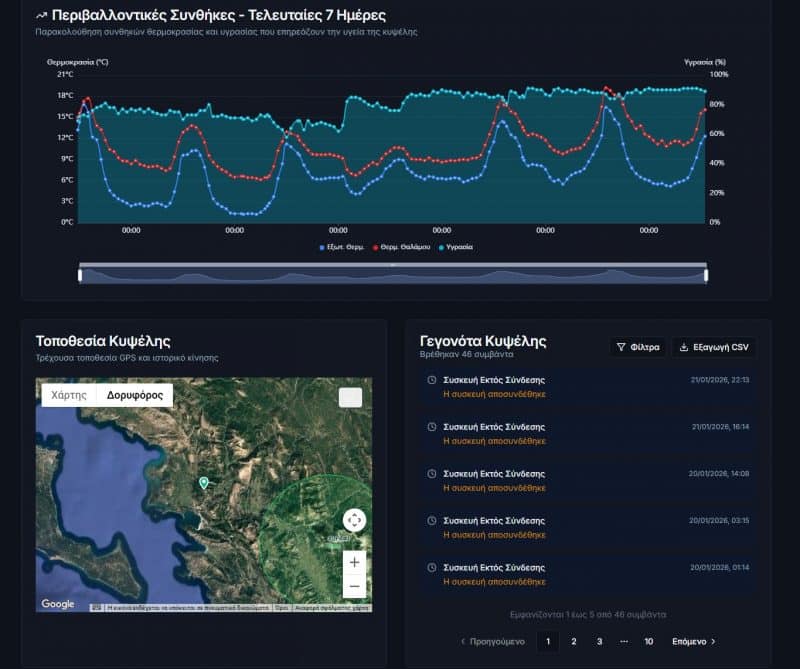Switch map to Χάρτης view
The image size is (800, 669).
69,395
